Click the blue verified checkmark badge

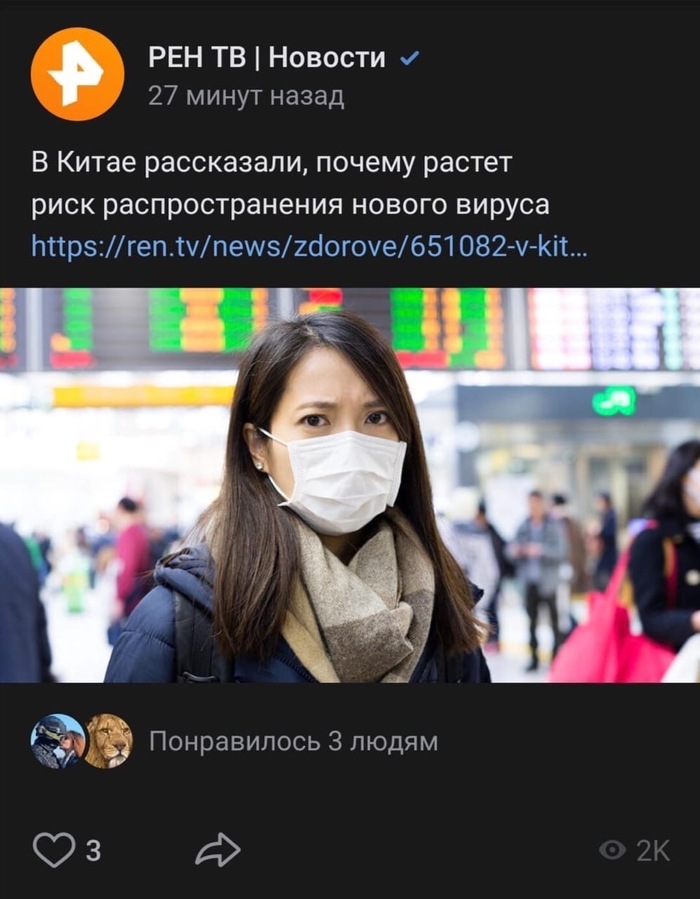tap(409, 58)
